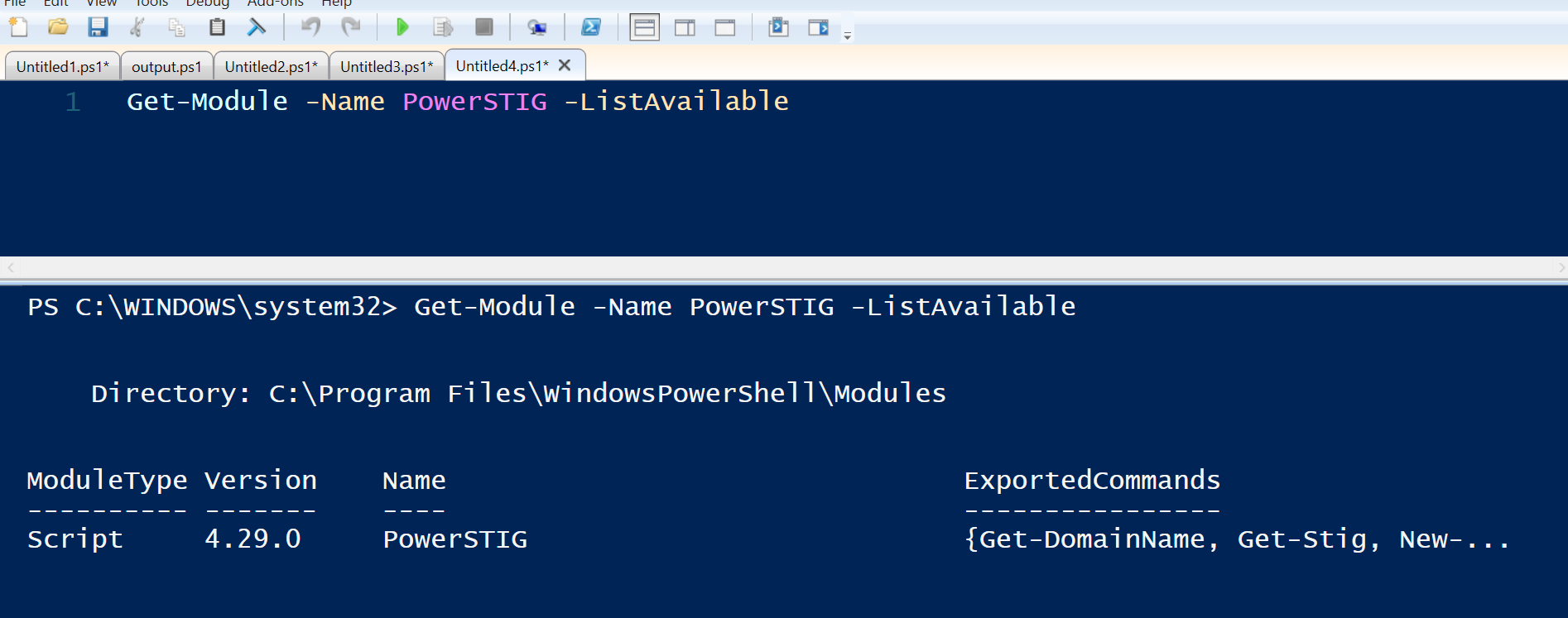The width and height of the screenshot is (1568, 618).
Task: Toggle Show Script Pane Maximized layout
Action: [x=724, y=26]
